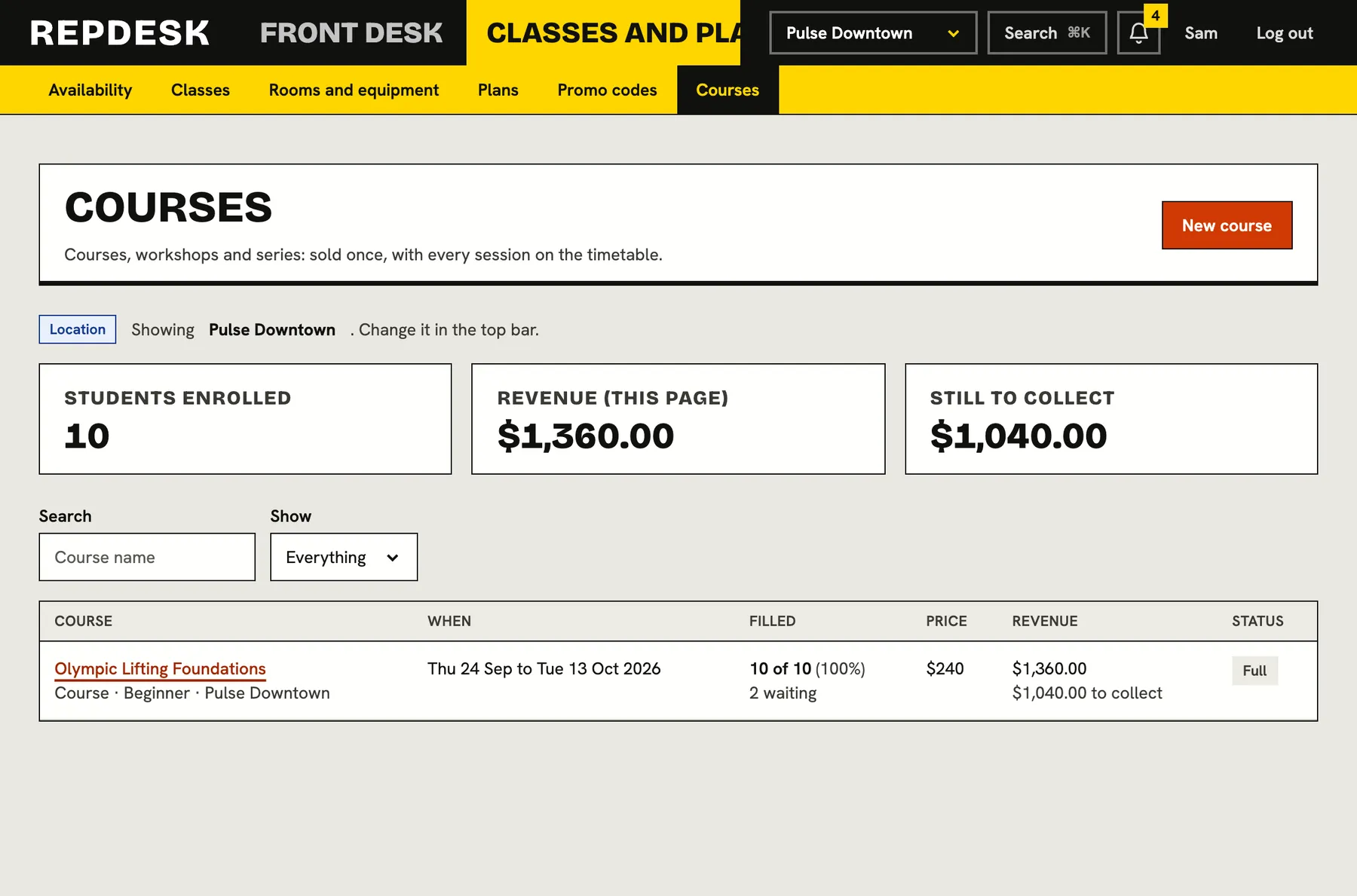Click the COURSE column header
This screenshot has height=896, width=1357.
coord(84,621)
